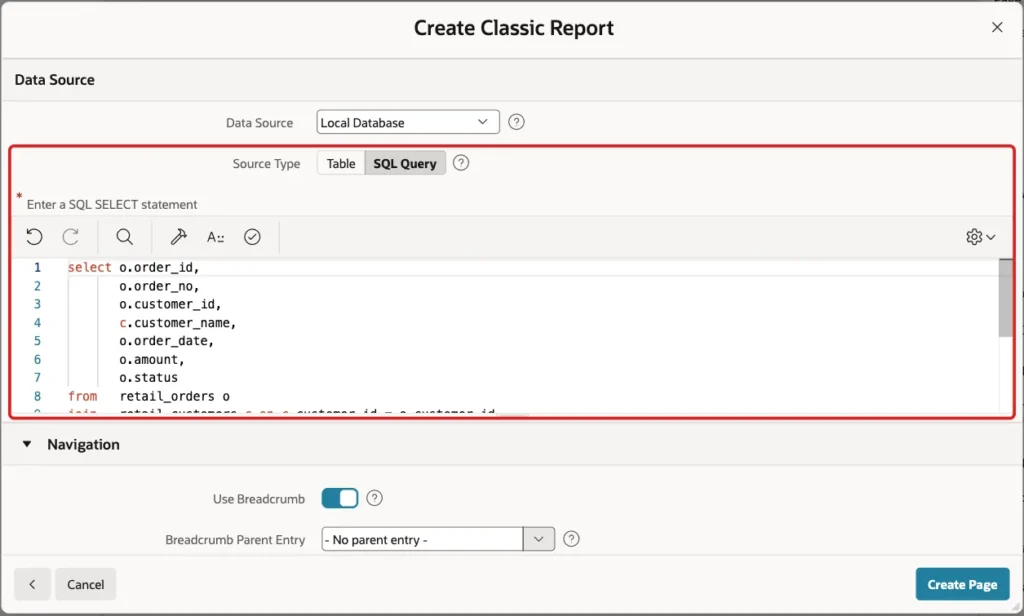The image size is (1024, 616).
Task: Open the Find search icon in editor
Action: coord(125,236)
